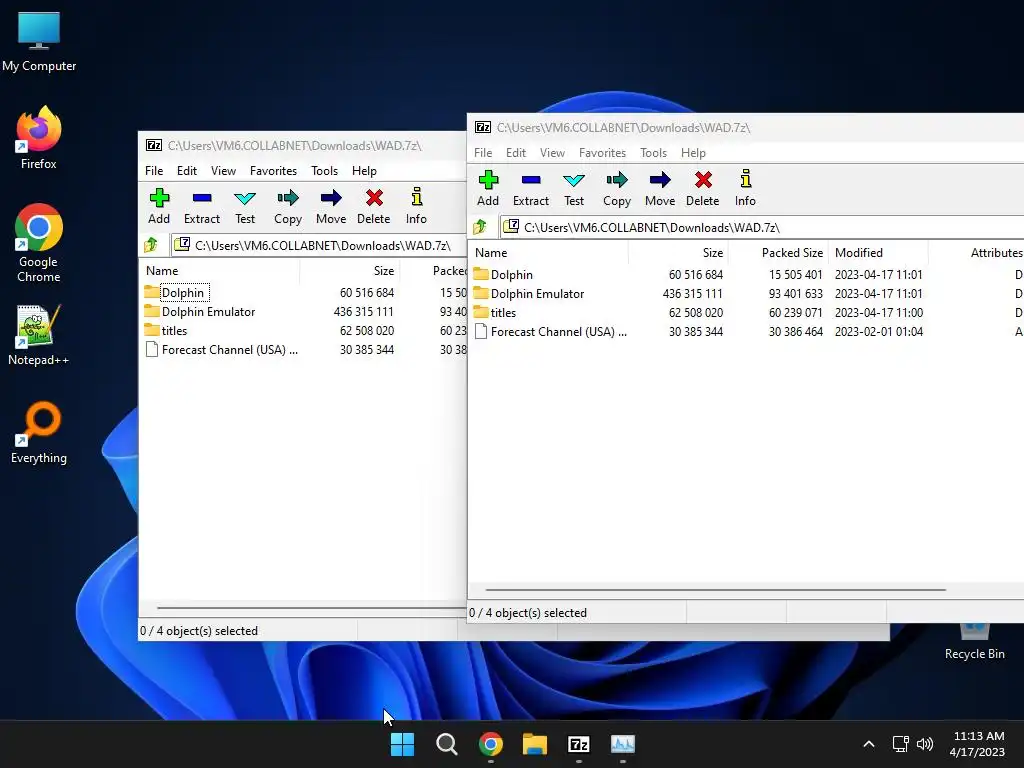Click the taskbar search icon
This screenshot has height=768, width=1024.
[x=447, y=744]
